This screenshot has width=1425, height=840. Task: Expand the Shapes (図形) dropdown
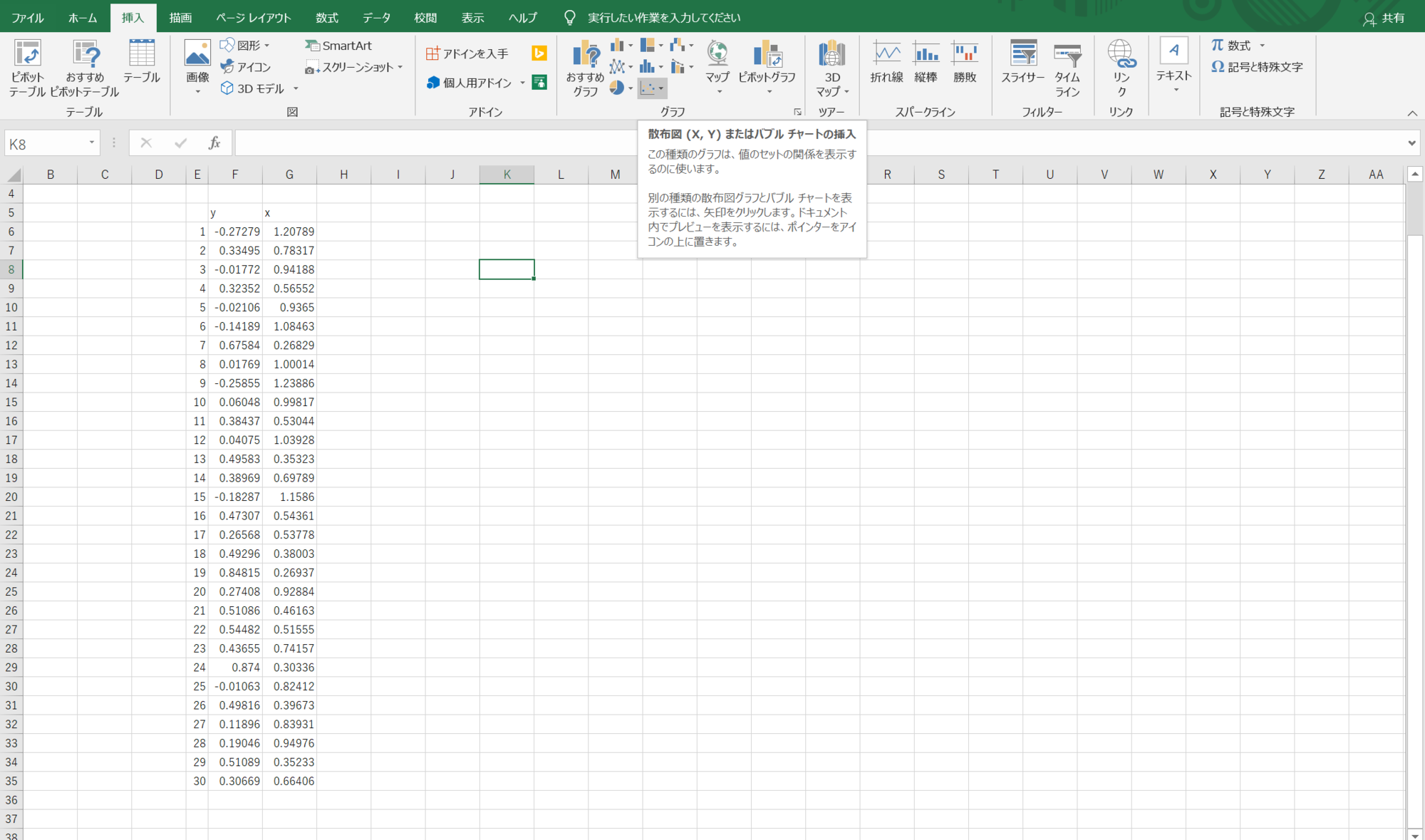click(267, 46)
